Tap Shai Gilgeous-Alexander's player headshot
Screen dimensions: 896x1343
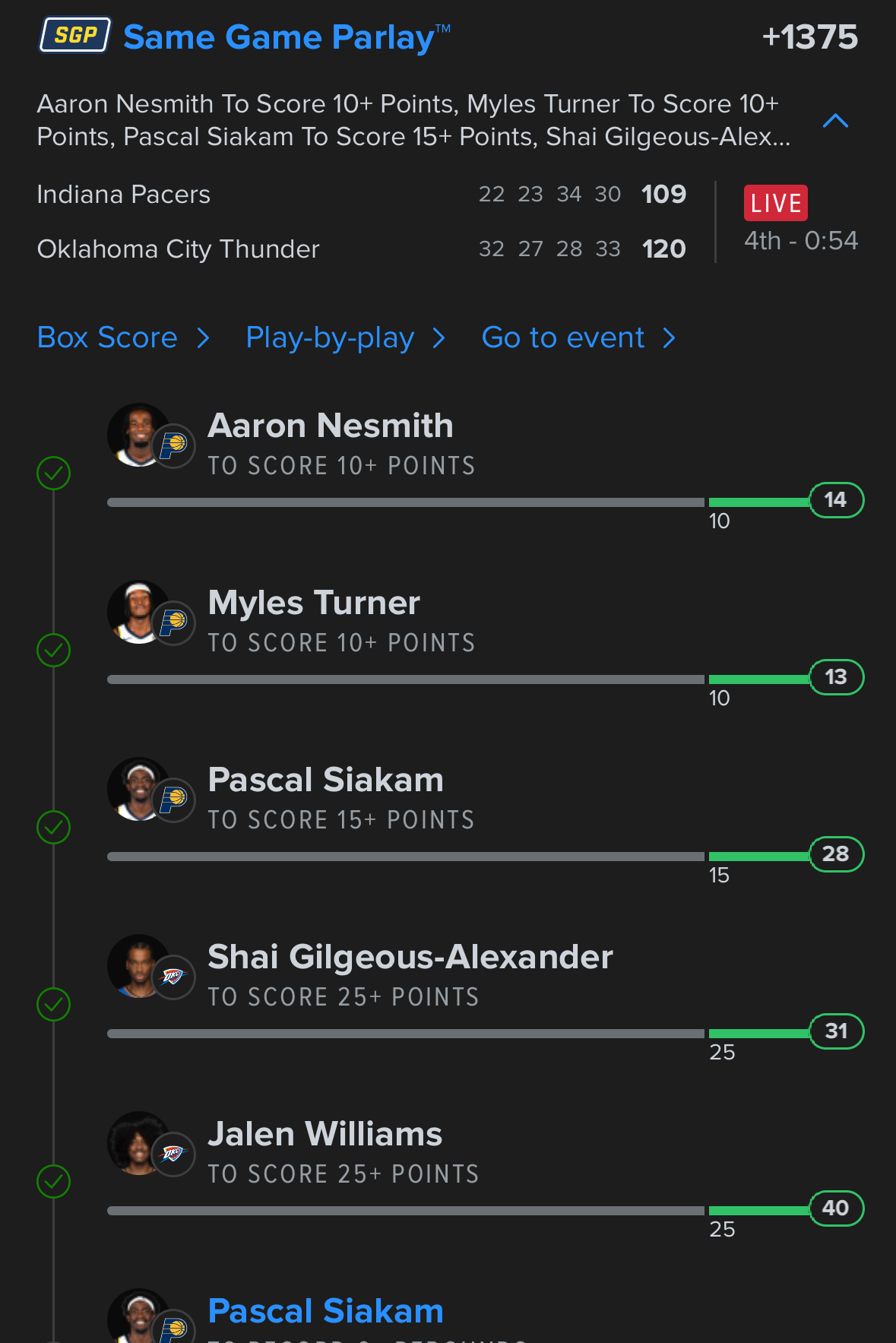(x=138, y=966)
